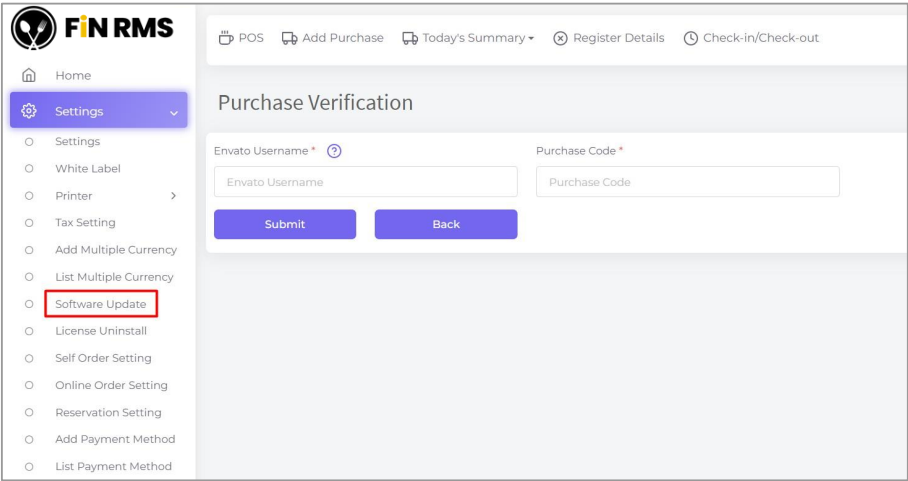Click the Check-in/Check-out clock icon
The image size is (908, 481).
click(691, 38)
